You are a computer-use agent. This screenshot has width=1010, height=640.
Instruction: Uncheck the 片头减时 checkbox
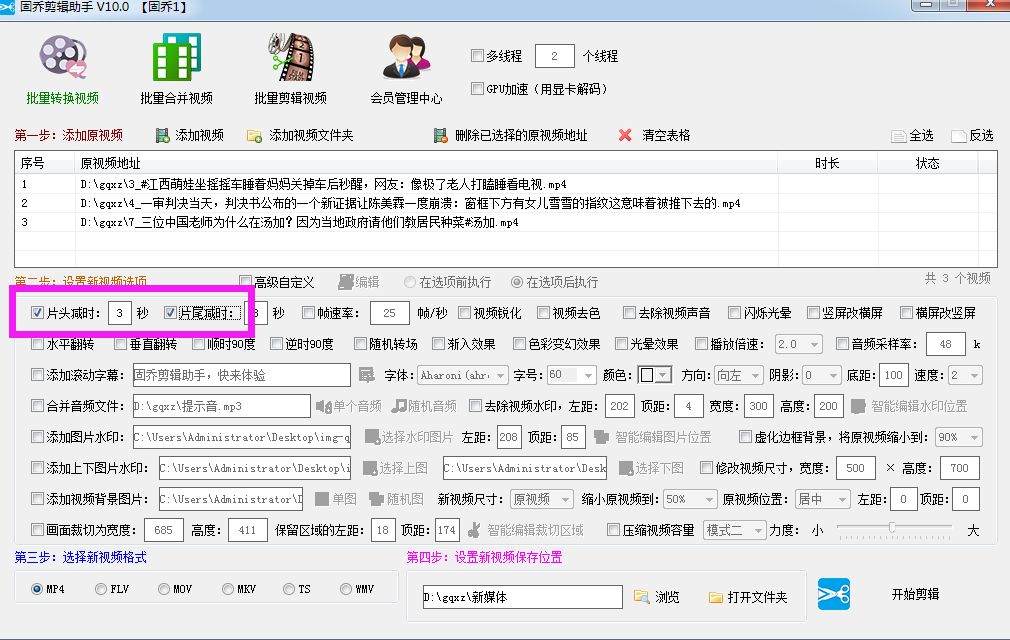click(37, 313)
